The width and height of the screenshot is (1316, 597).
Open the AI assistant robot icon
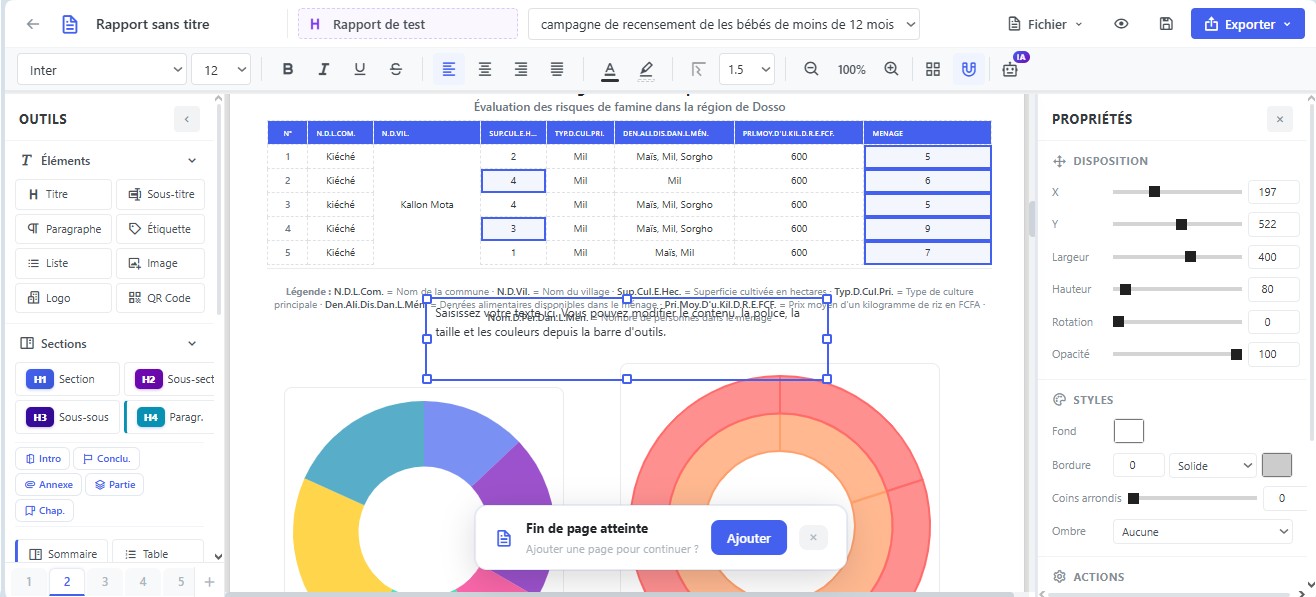coord(1010,70)
